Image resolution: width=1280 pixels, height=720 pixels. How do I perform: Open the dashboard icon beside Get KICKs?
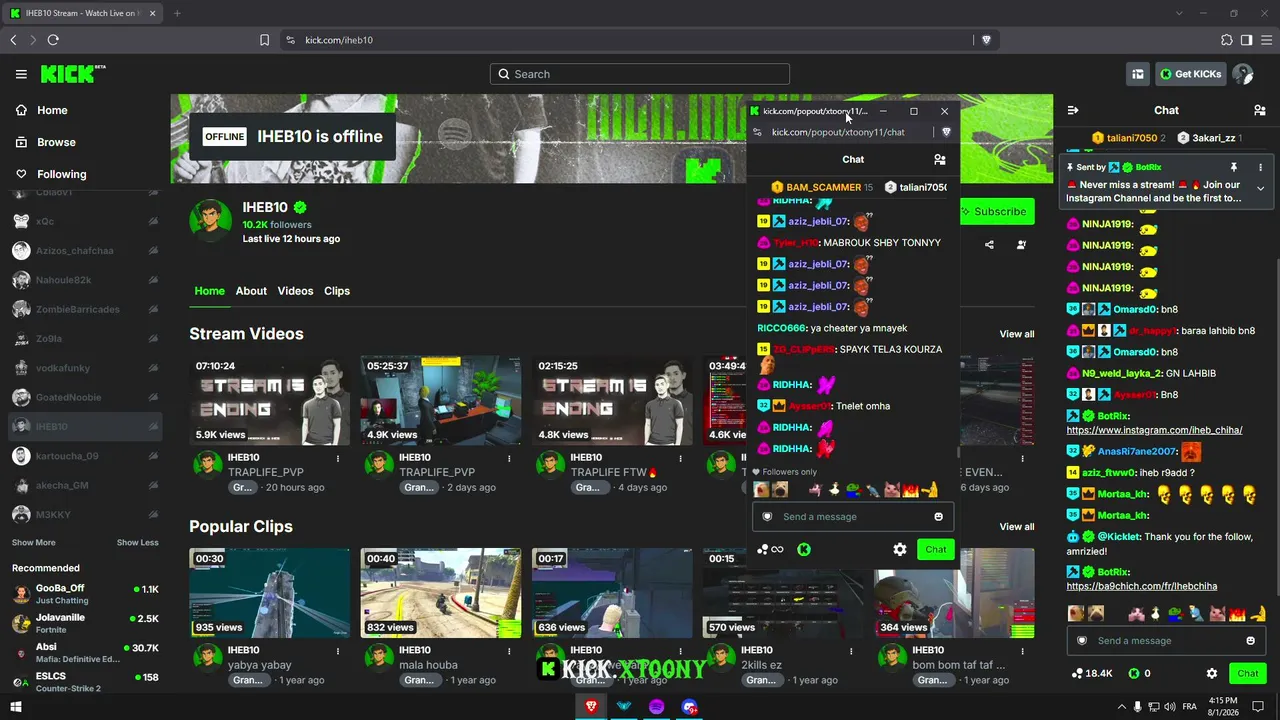pos(1137,74)
